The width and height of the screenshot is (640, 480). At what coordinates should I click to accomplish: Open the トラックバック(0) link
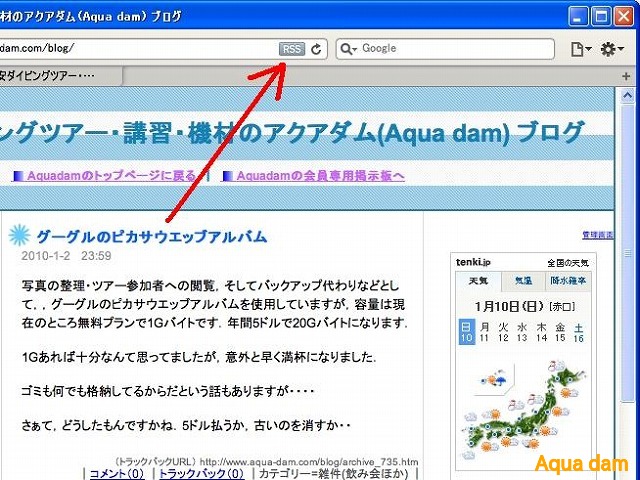point(201,473)
